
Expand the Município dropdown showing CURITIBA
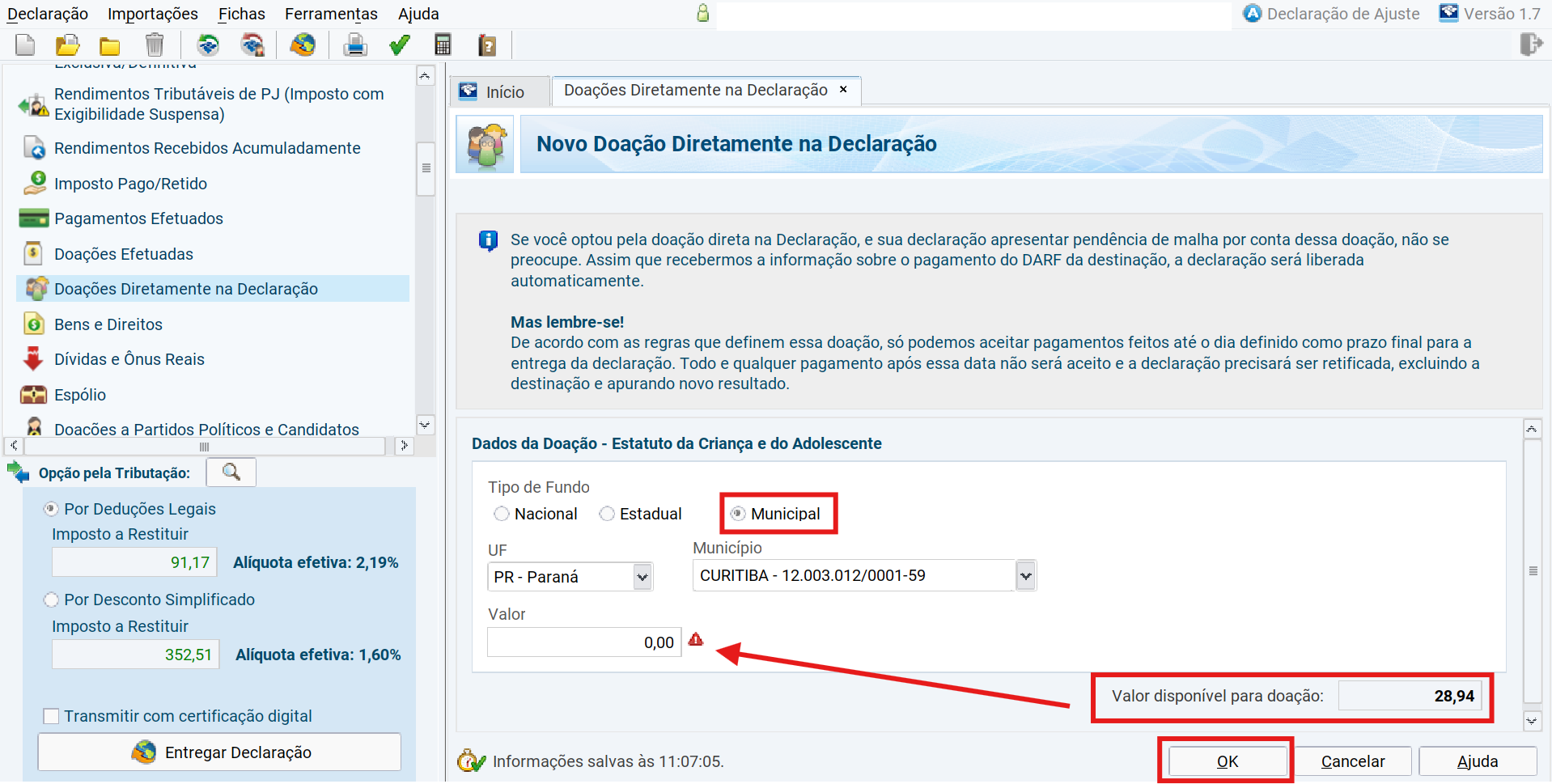[x=1025, y=576]
